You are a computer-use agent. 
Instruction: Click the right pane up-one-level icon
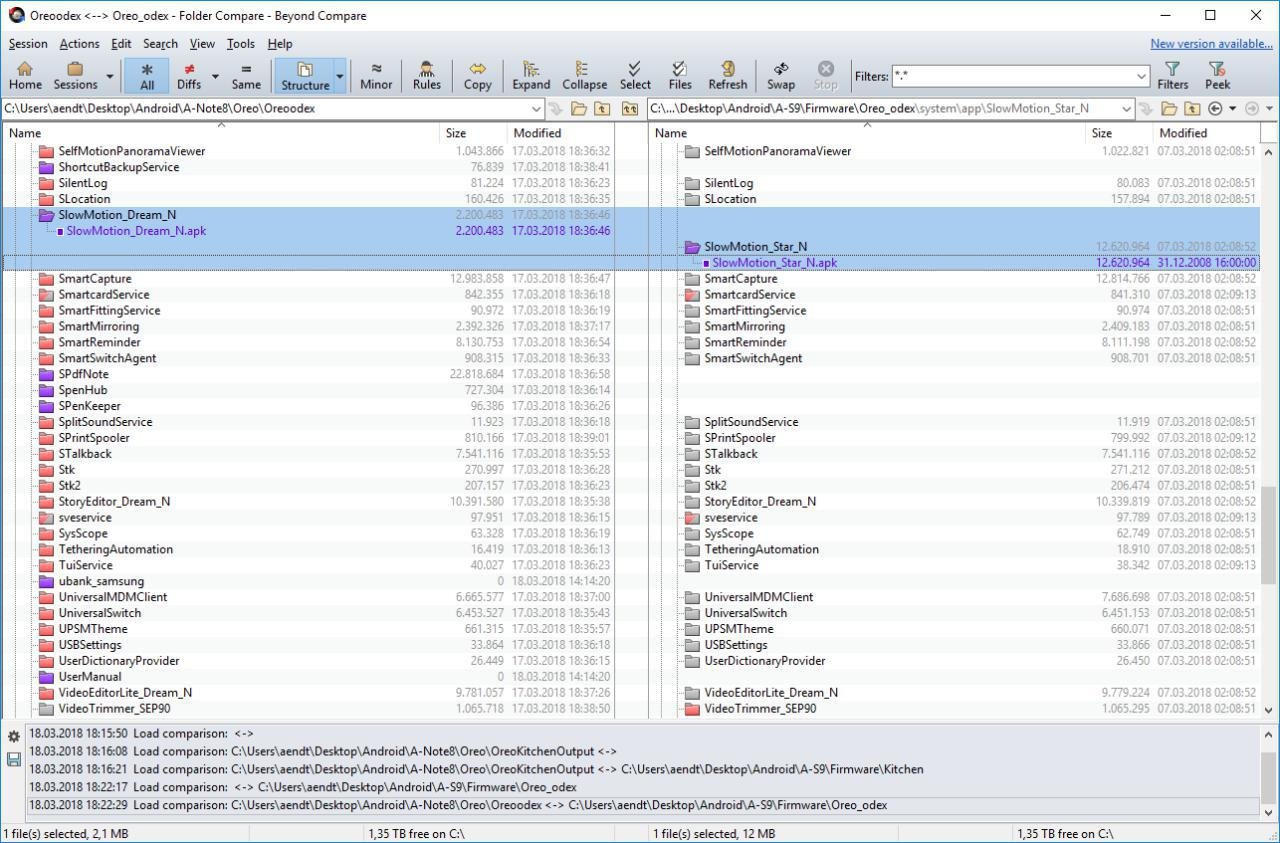(1192, 108)
